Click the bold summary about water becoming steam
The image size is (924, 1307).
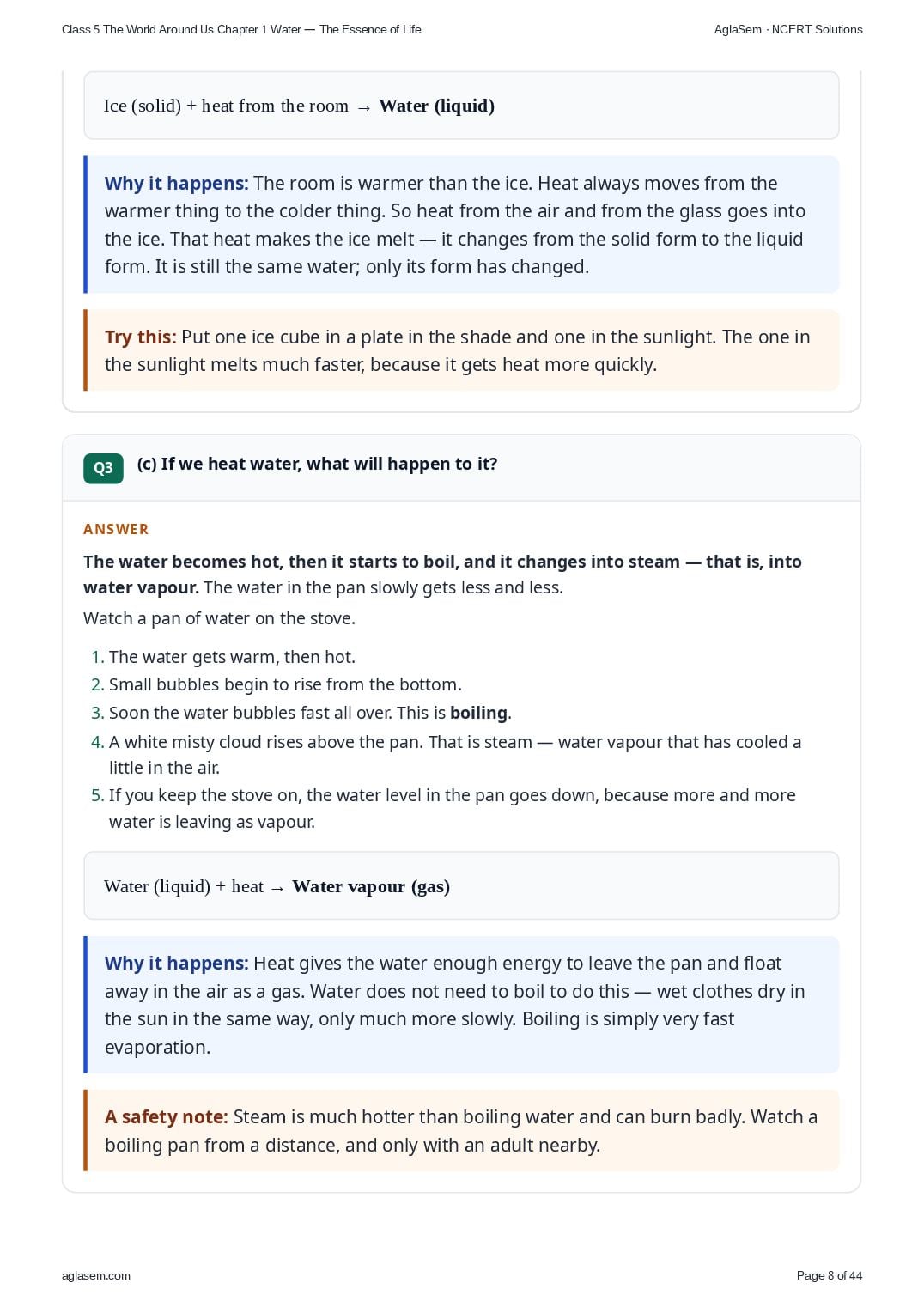pyautogui.click(x=442, y=574)
